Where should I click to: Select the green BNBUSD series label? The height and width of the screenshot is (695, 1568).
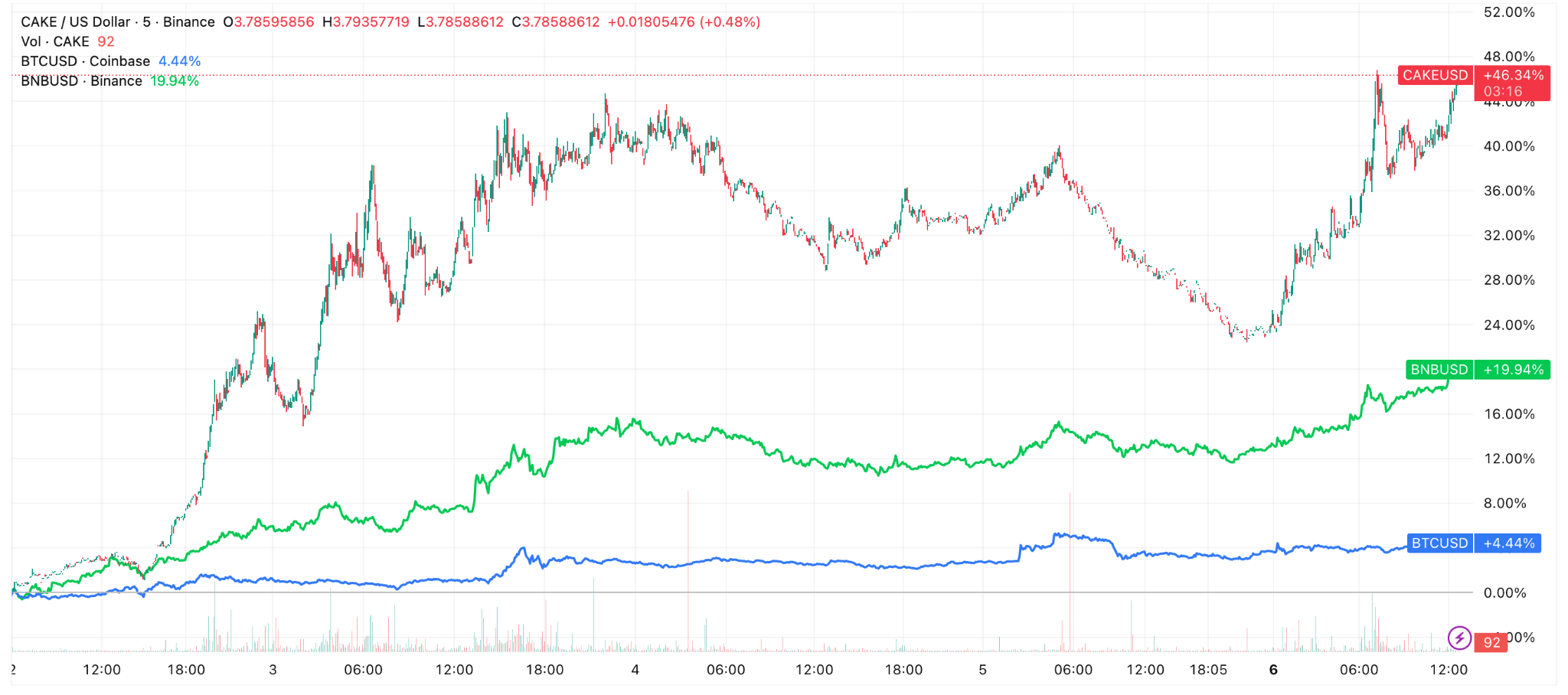pyautogui.click(x=1439, y=370)
